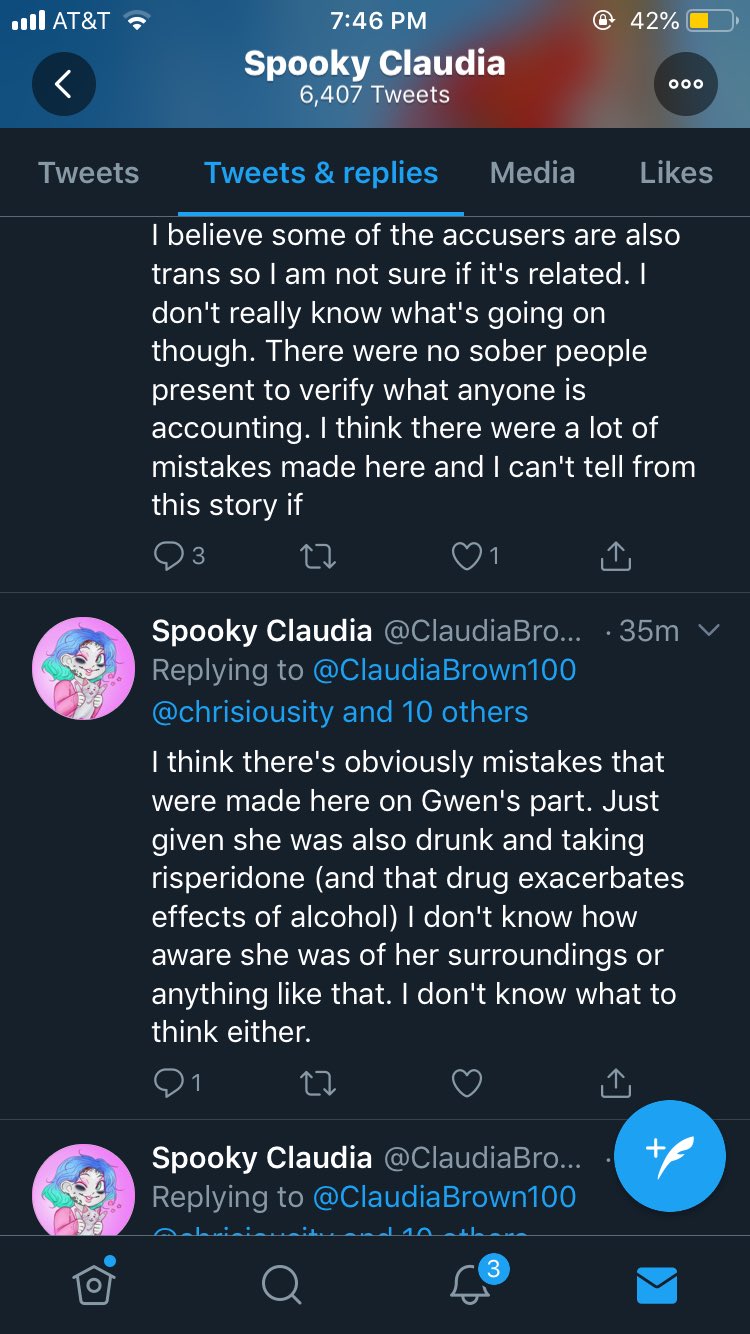Tap the "@chrisiousity and 10 others" link
The width and height of the screenshot is (750, 1334).
(340, 711)
